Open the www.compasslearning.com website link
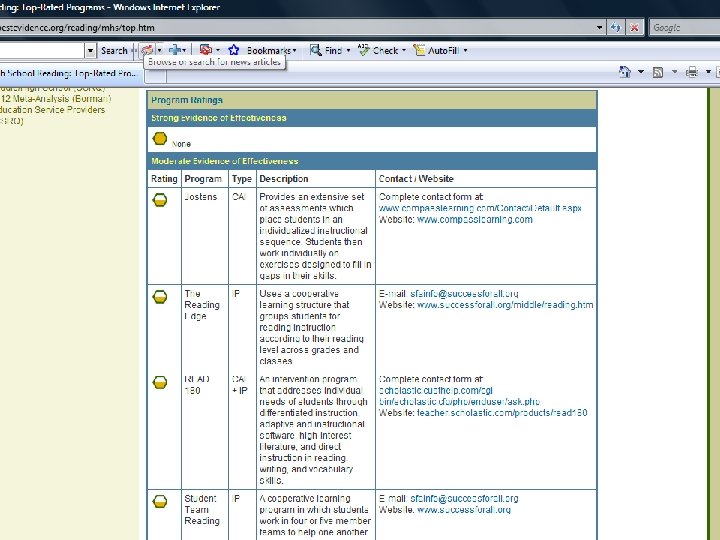The height and width of the screenshot is (540, 720). point(475,219)
